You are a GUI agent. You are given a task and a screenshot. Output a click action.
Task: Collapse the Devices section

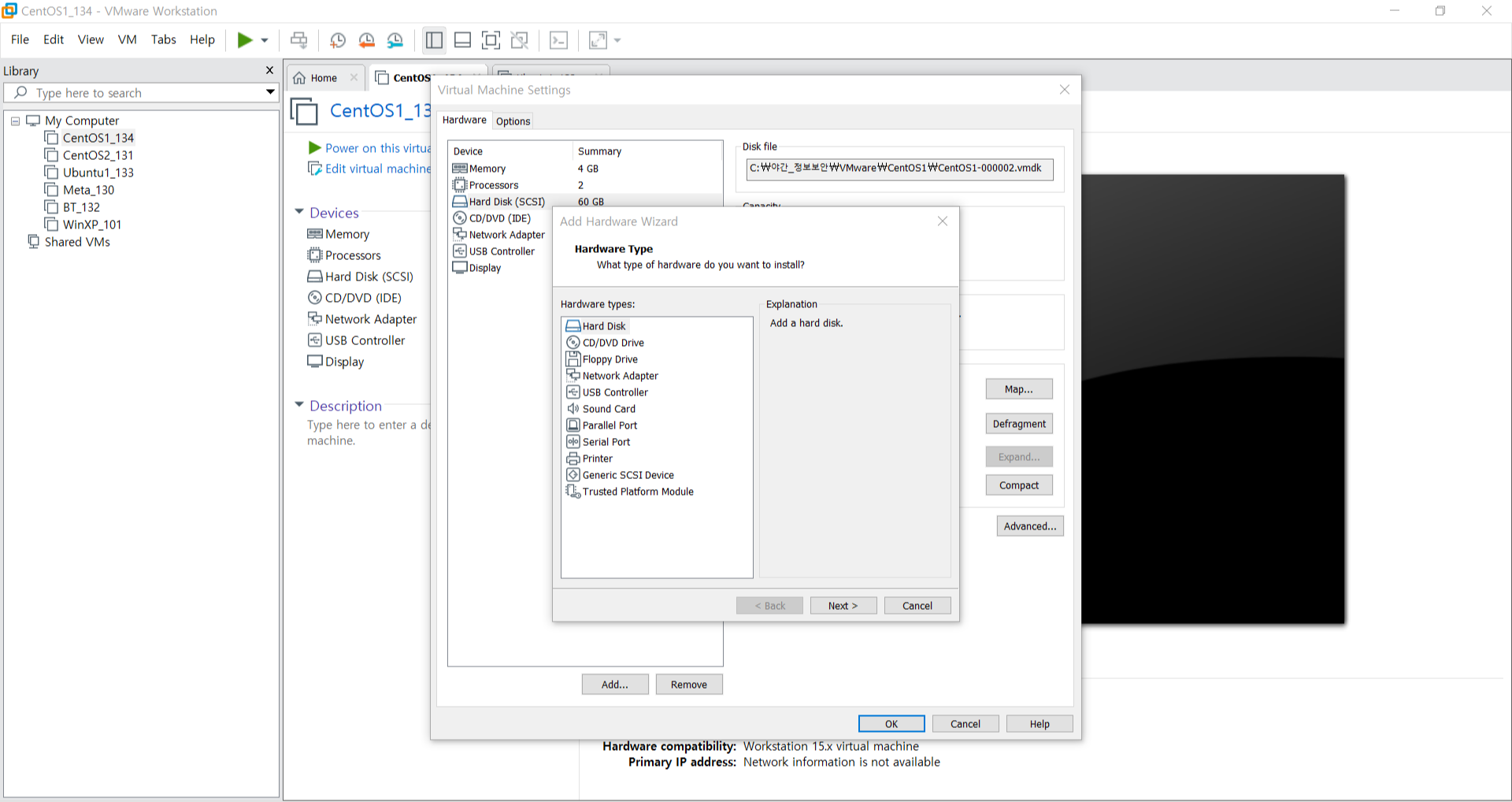tap(299, 212)
